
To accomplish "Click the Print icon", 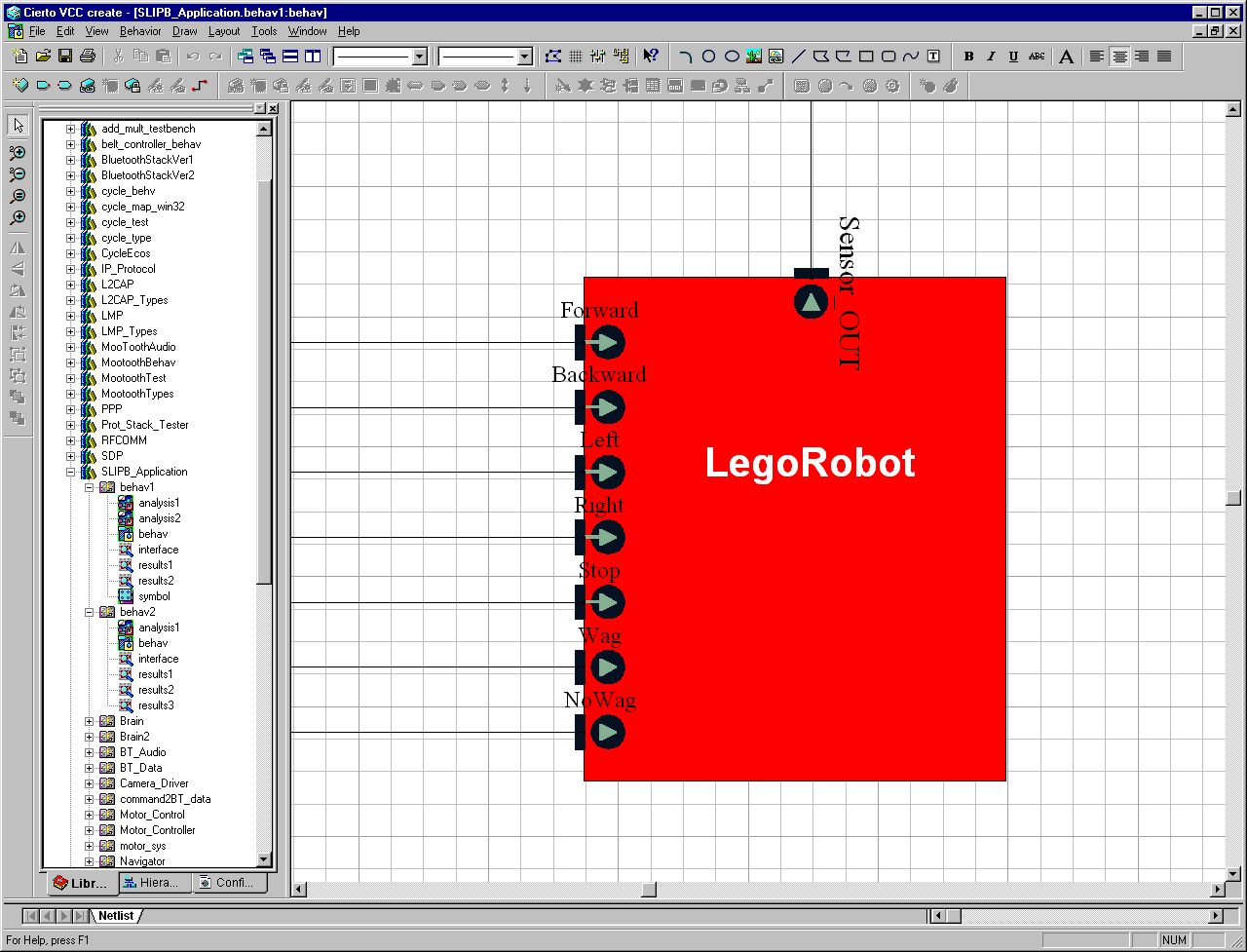I will click(x=88, y=57).
